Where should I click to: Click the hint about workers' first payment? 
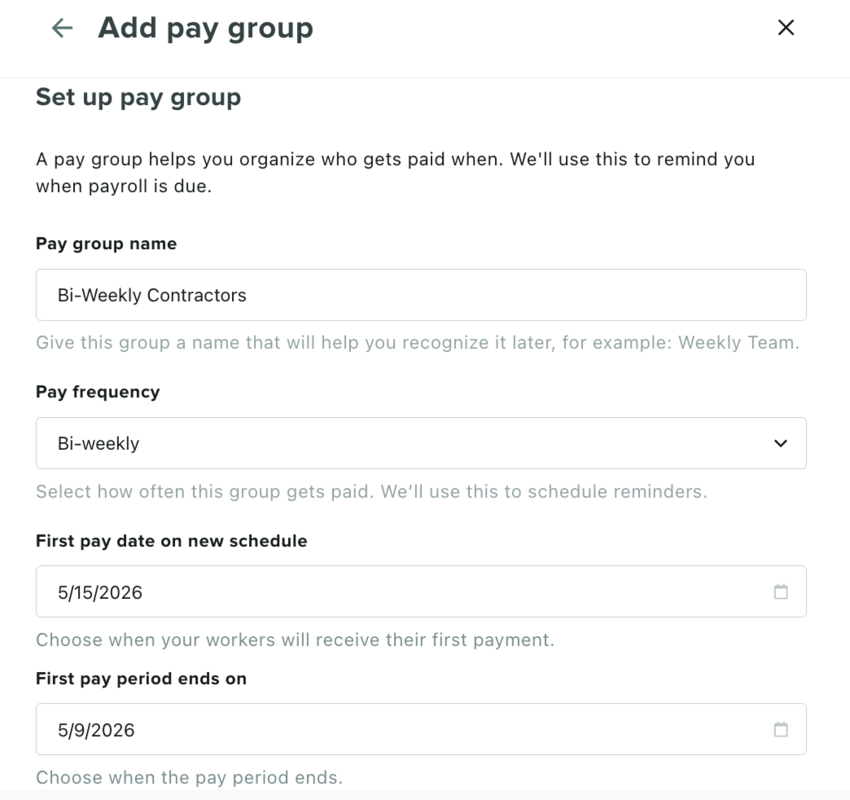[295, 640]
